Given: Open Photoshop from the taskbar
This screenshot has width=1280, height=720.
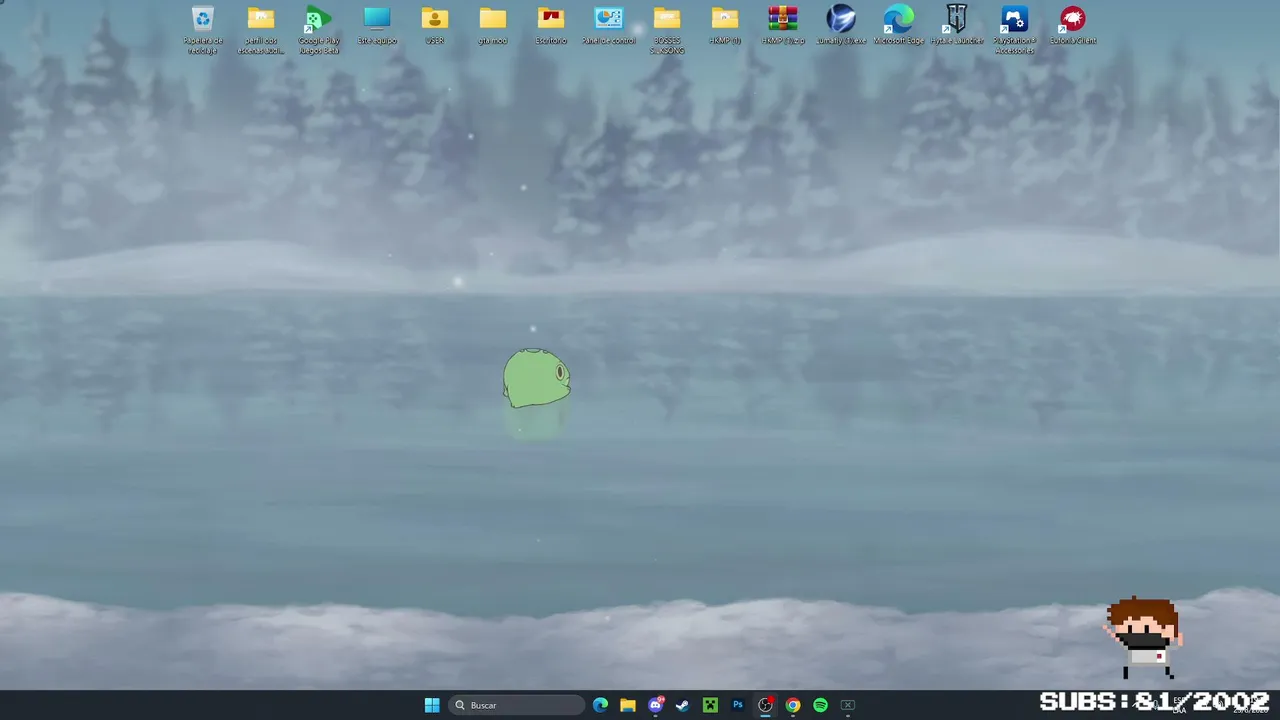Looking at the screenshot, I should pyautogui.click(x=738, y=705).
